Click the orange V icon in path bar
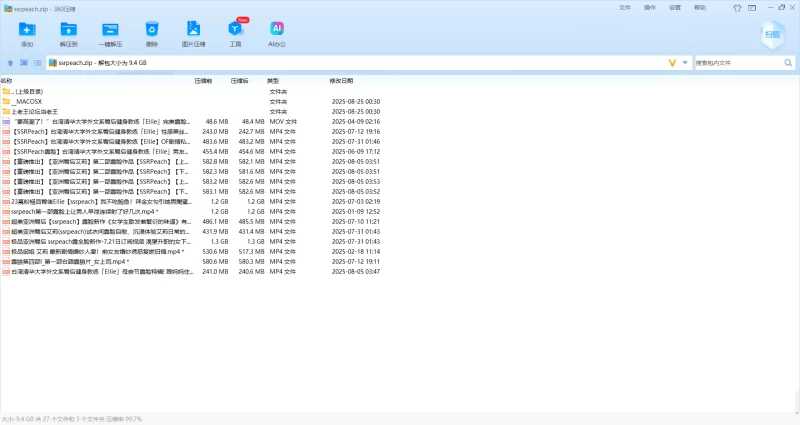 point(672,63)
